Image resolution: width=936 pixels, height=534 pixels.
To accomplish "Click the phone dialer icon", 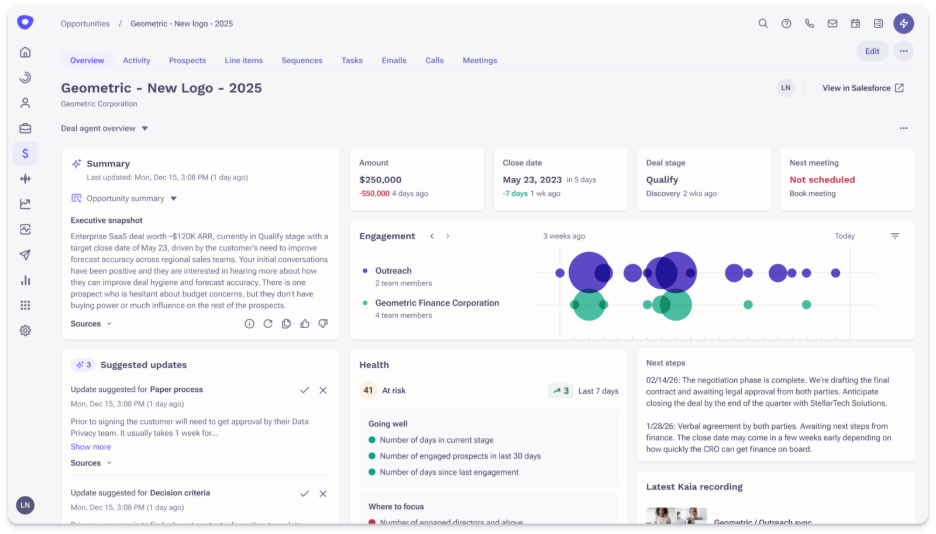I will coord(809,23).
